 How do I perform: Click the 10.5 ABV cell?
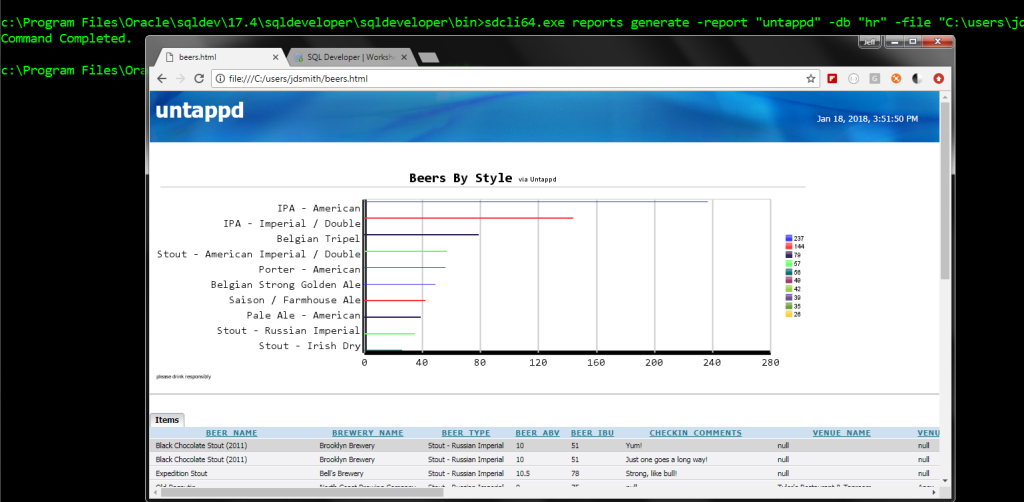tap(521, 473)
